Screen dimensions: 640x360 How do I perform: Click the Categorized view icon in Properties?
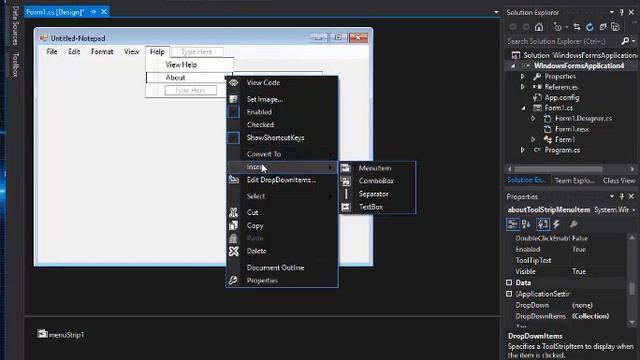[x=513, y=224]
